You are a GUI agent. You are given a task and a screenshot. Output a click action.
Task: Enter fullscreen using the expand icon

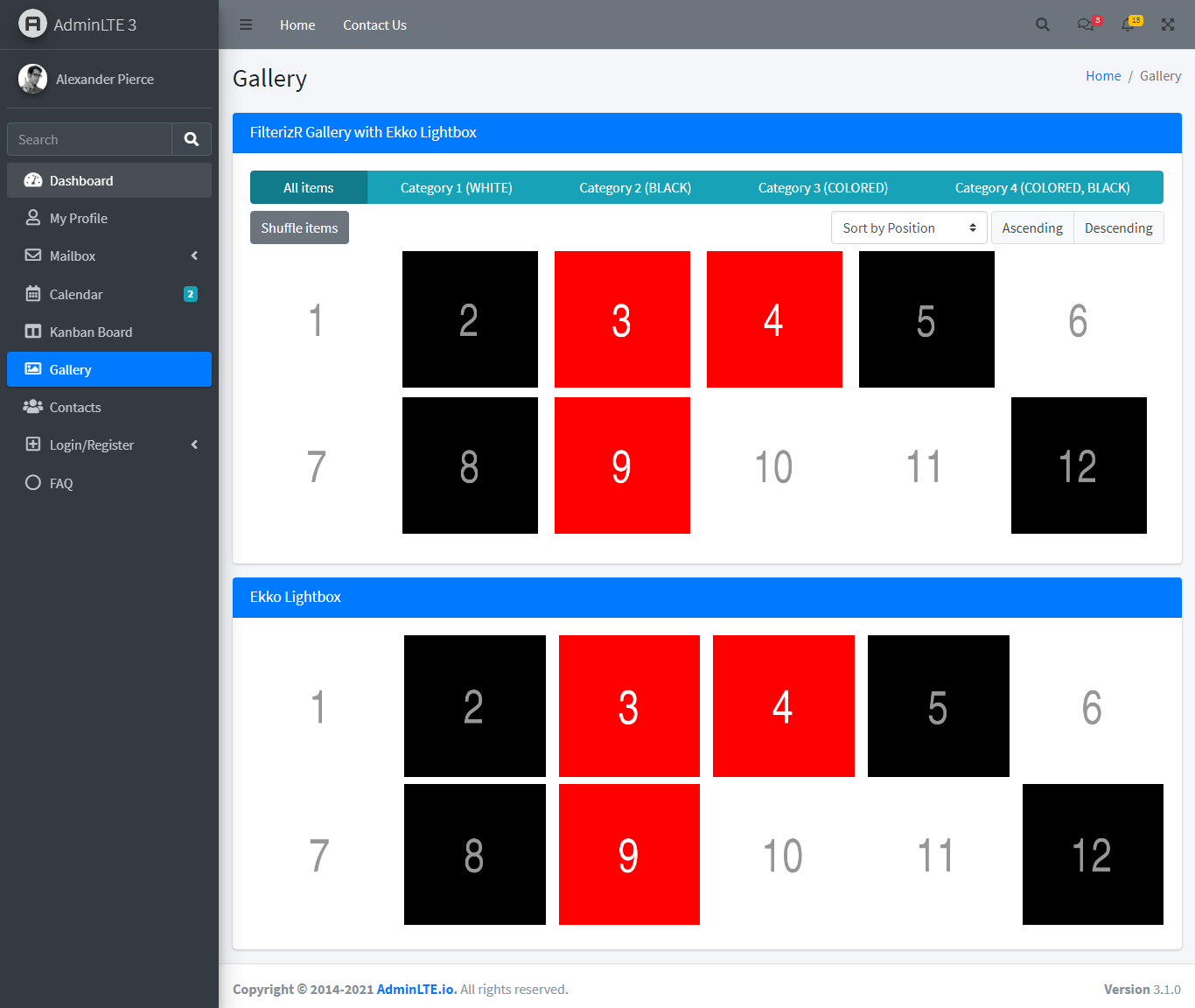pos(1168,24)
